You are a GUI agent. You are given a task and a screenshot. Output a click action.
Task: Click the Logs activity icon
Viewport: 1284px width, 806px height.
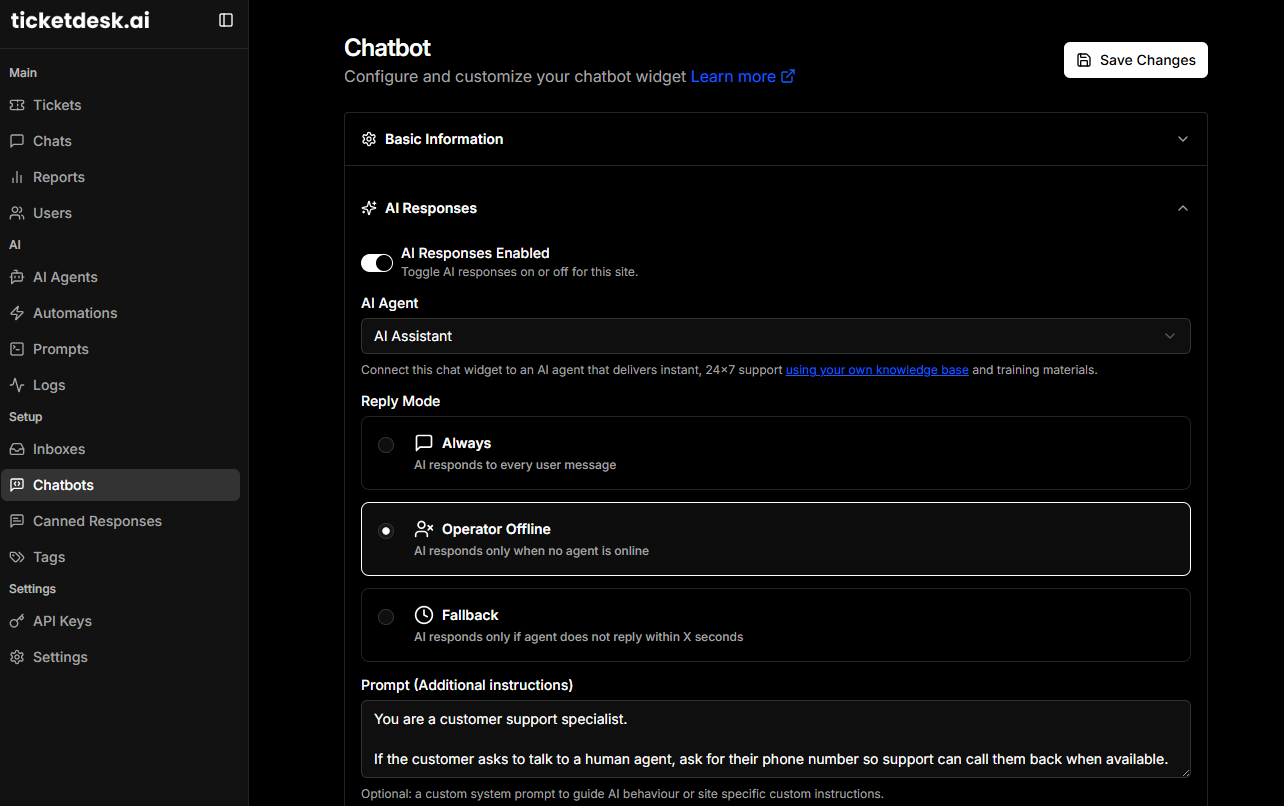pos(17,385)
